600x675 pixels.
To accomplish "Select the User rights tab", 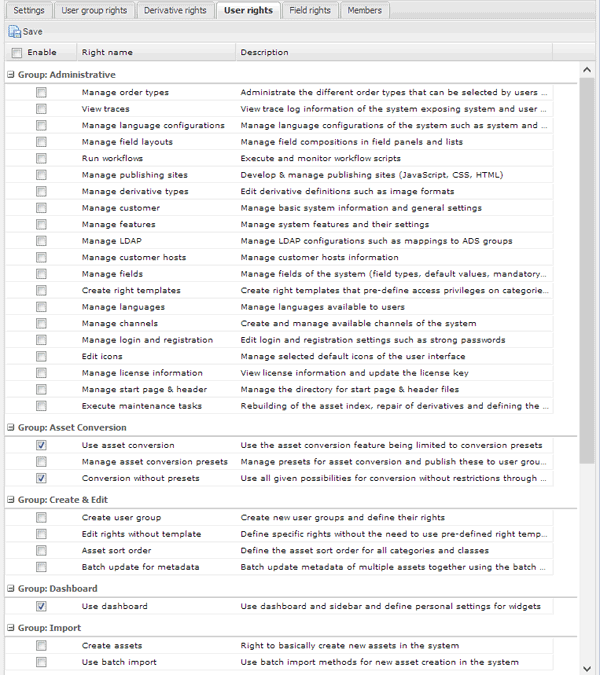I will tap(248, 10).
